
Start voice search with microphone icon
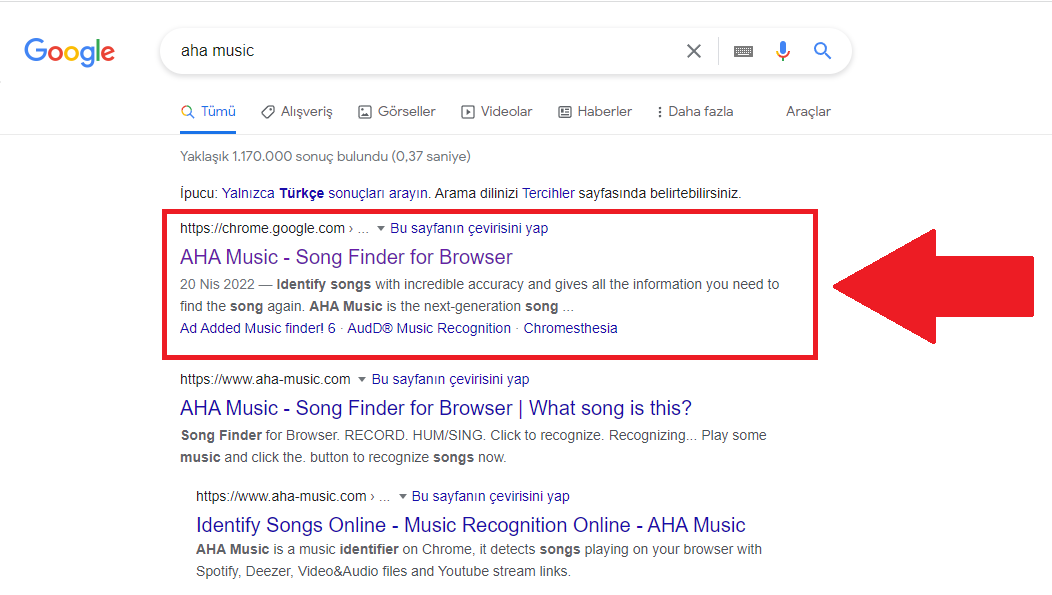[783, 51]
